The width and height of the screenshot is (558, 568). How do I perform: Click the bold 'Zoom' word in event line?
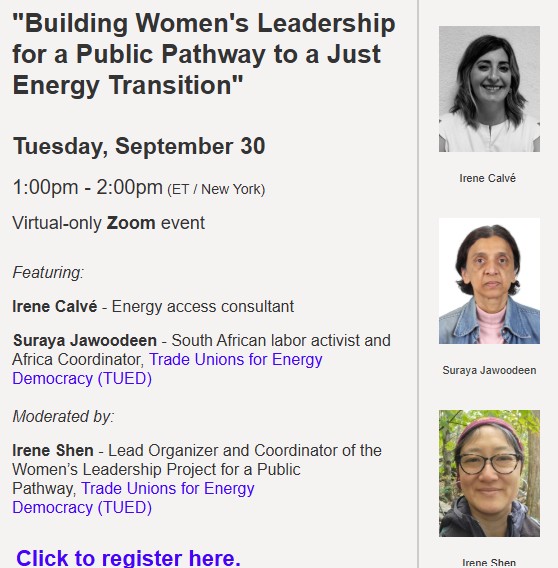pos(131,223)
